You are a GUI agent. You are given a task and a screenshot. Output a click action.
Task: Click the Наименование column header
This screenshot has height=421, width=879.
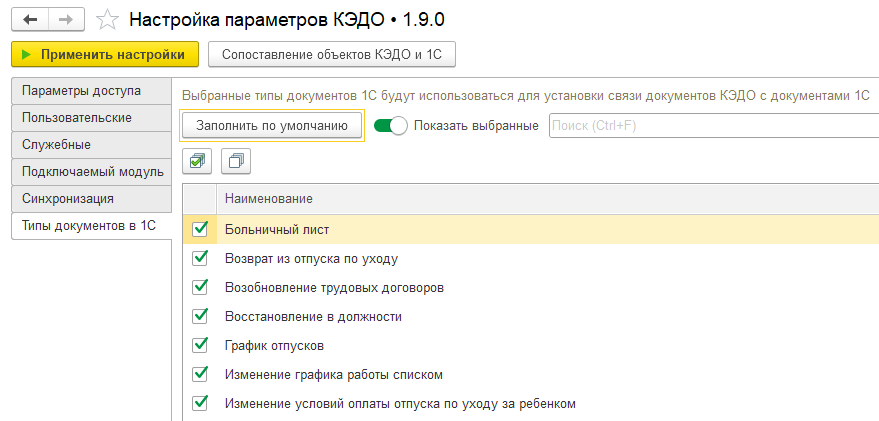pyautogui.click(x=269, y=199)
